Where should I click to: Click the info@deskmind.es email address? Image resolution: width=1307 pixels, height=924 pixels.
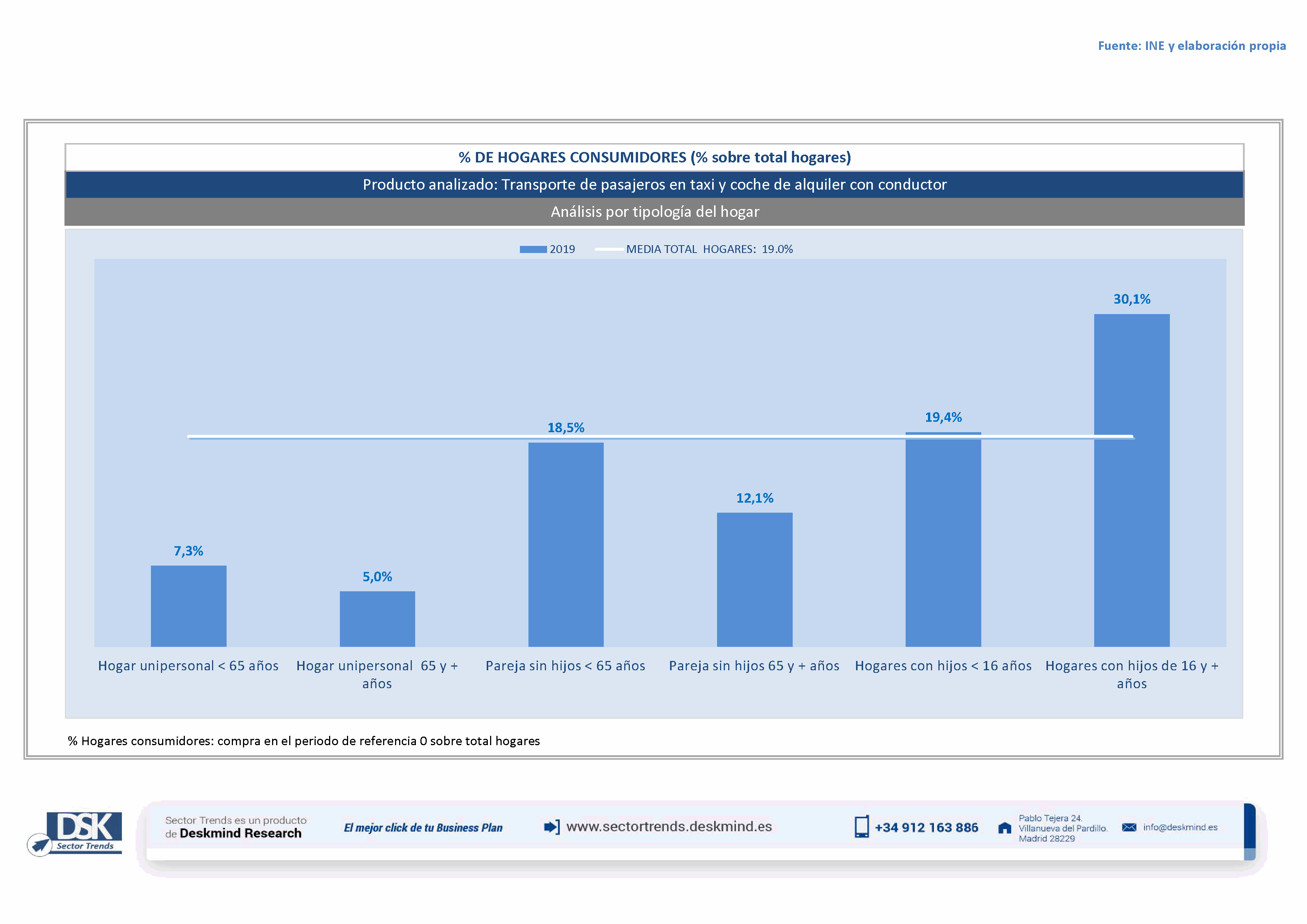[1180, 827]
